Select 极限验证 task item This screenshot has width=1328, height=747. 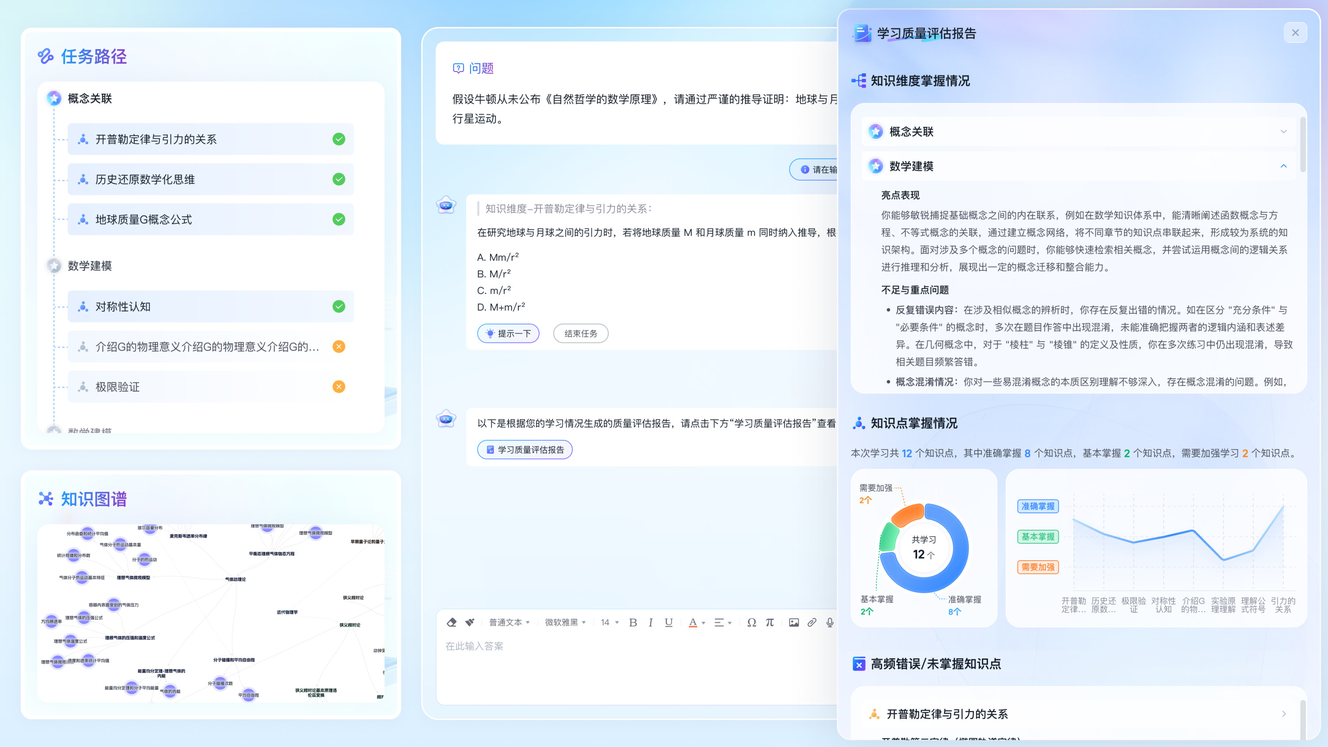(210, 387)
